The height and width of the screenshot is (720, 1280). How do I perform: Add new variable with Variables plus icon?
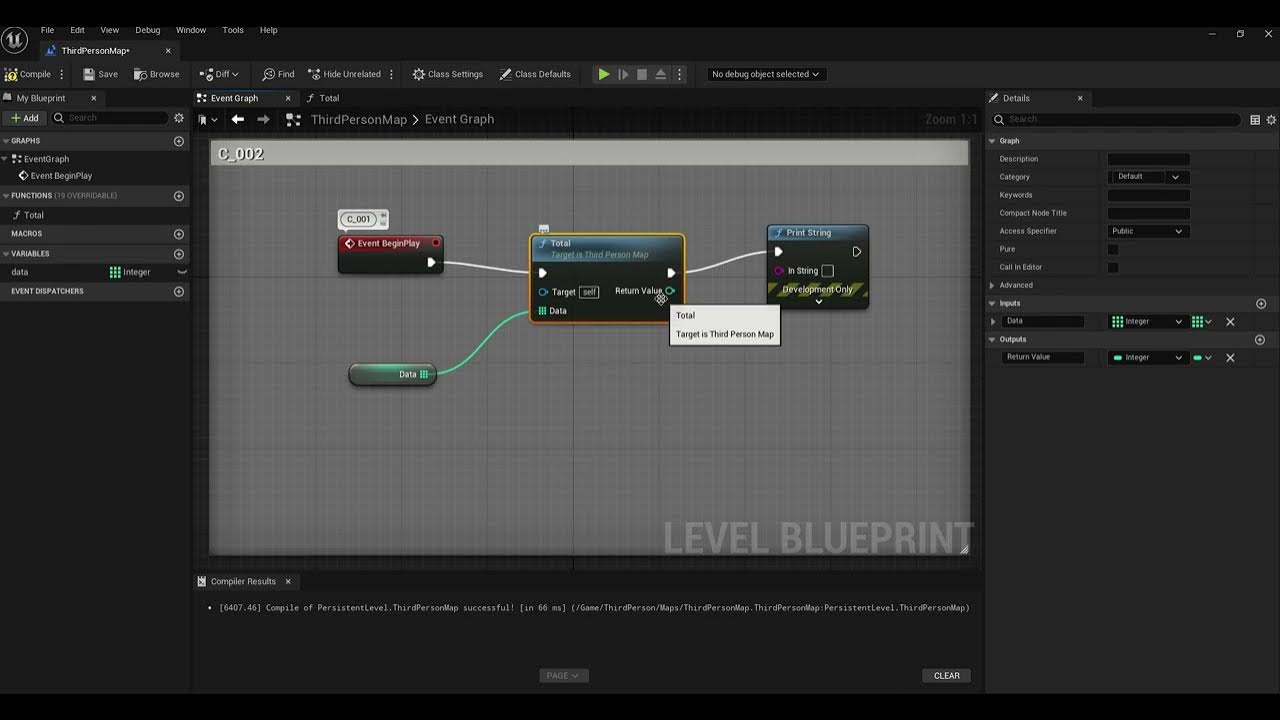pyautogui.click(x=179, y=254)
